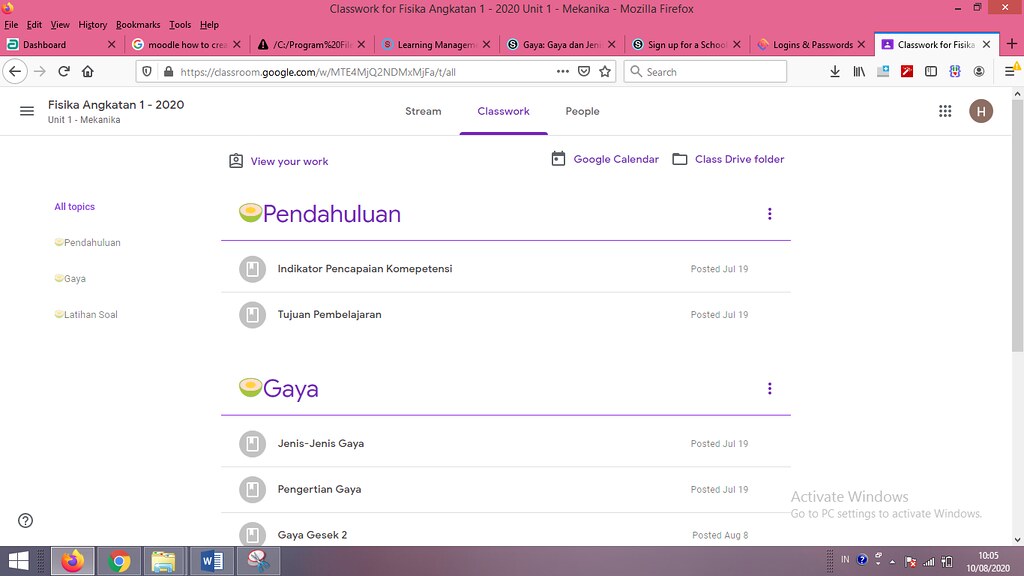Select All topics in the sidebar

[74, 206]
